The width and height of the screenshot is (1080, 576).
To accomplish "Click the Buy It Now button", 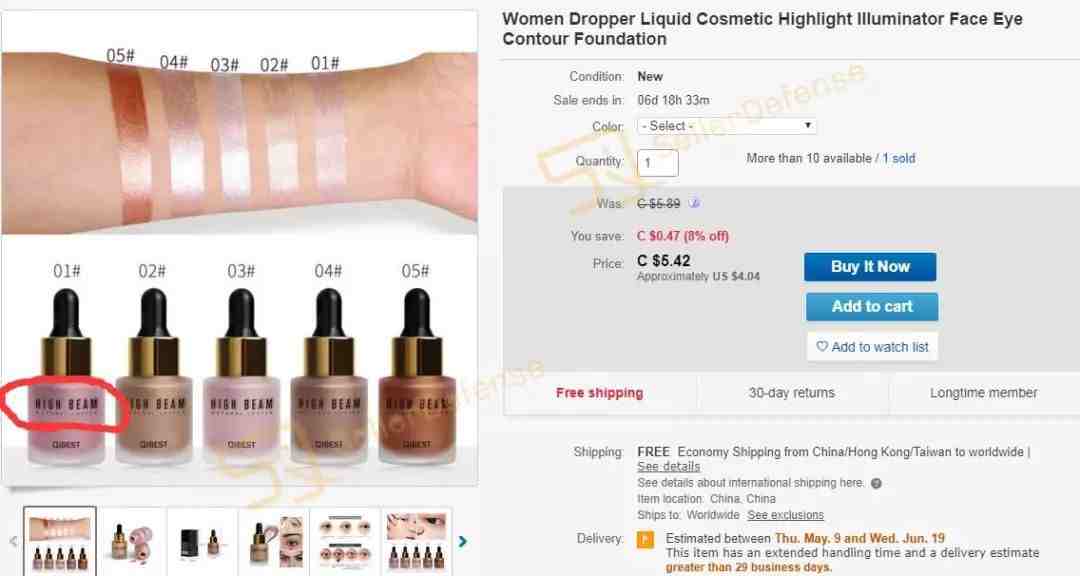I will pyautogui.click(x=870, y=267).
